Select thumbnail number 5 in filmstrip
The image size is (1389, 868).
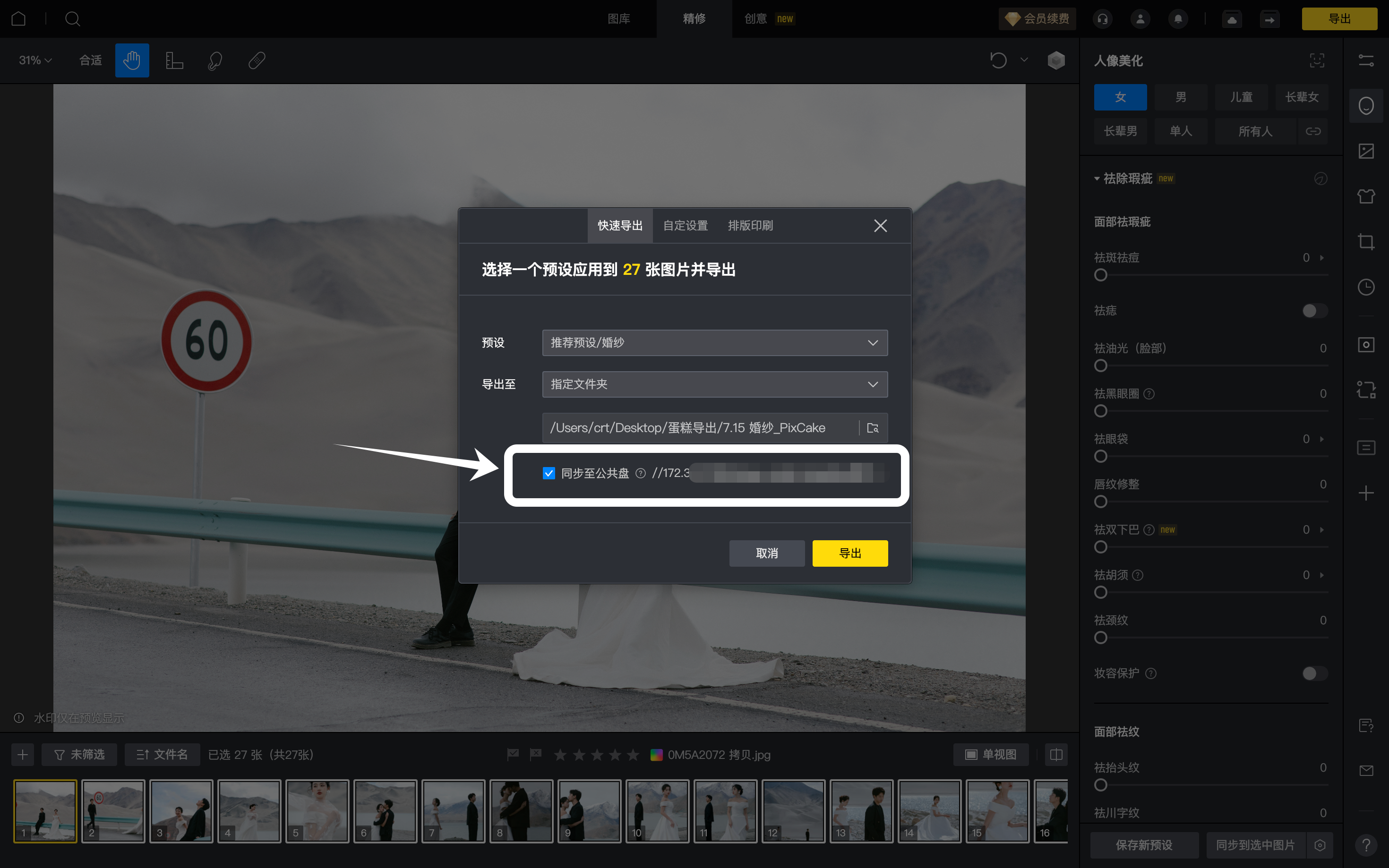click(317, 810)
